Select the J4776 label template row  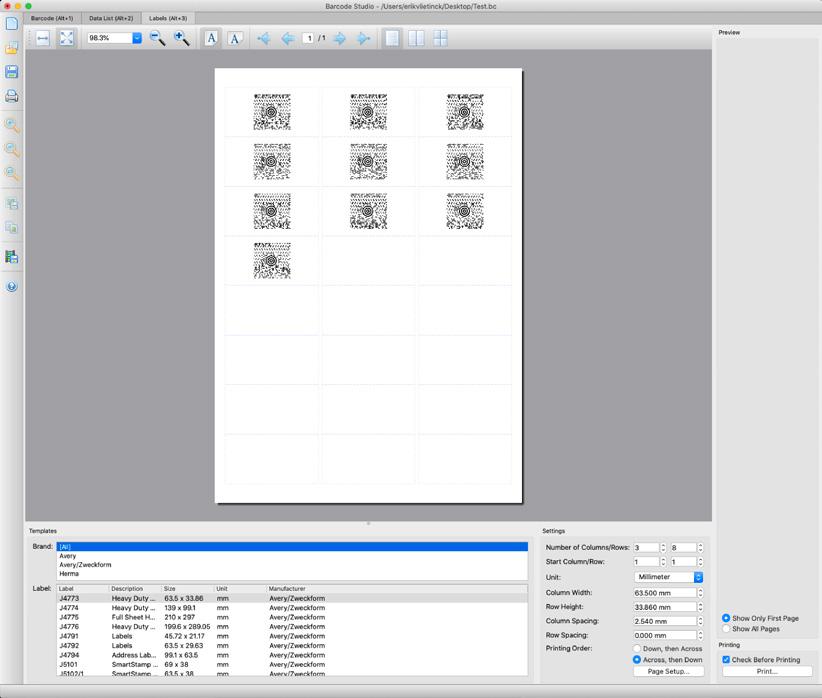(292, 627)
